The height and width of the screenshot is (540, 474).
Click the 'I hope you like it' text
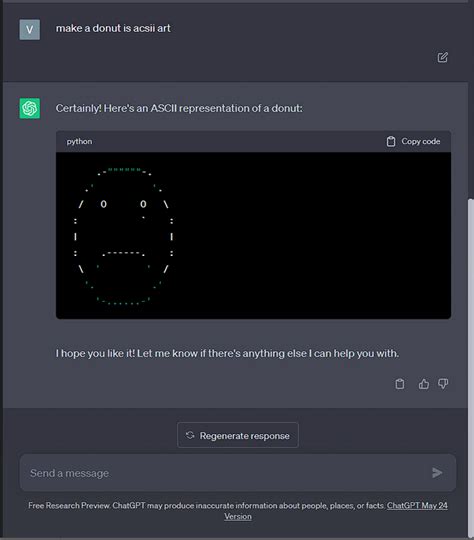tap(227, 353)
